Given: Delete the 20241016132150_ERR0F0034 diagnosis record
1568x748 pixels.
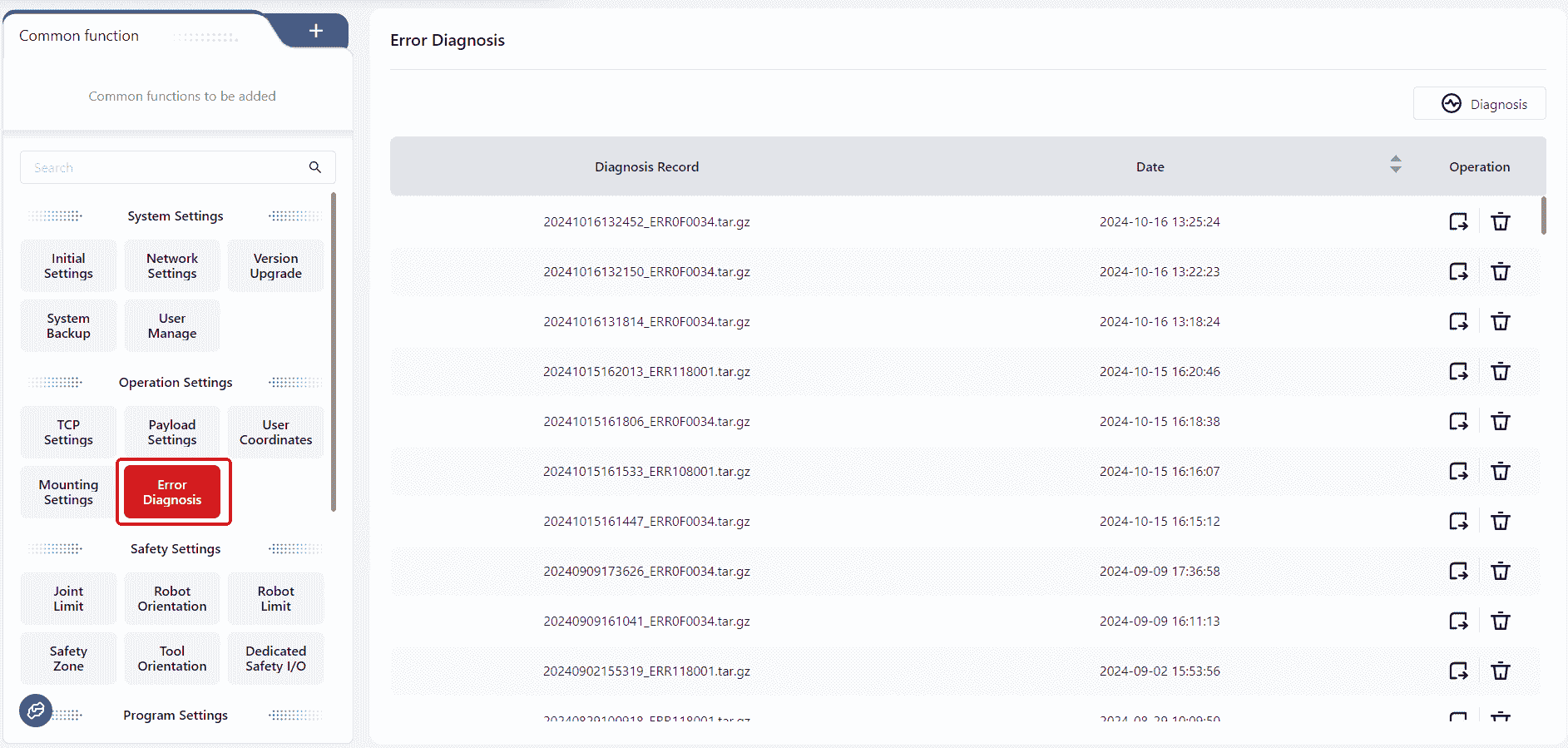Looking at the screenshot, I should pyautogui.click(x=1500, y=272).
